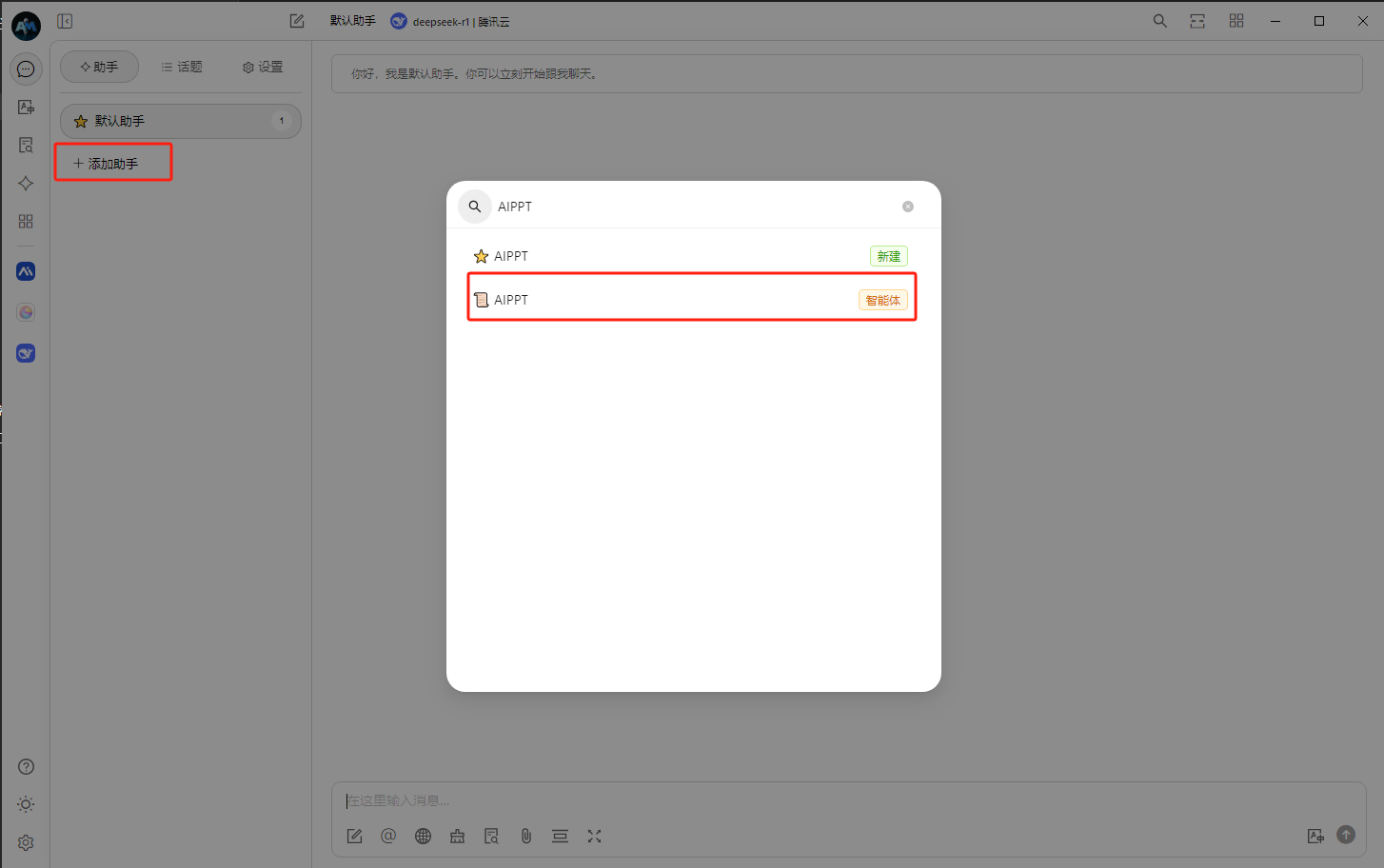
Task: Launch the colorful round app icon in sidebar
Action: [x=26, y=312]
